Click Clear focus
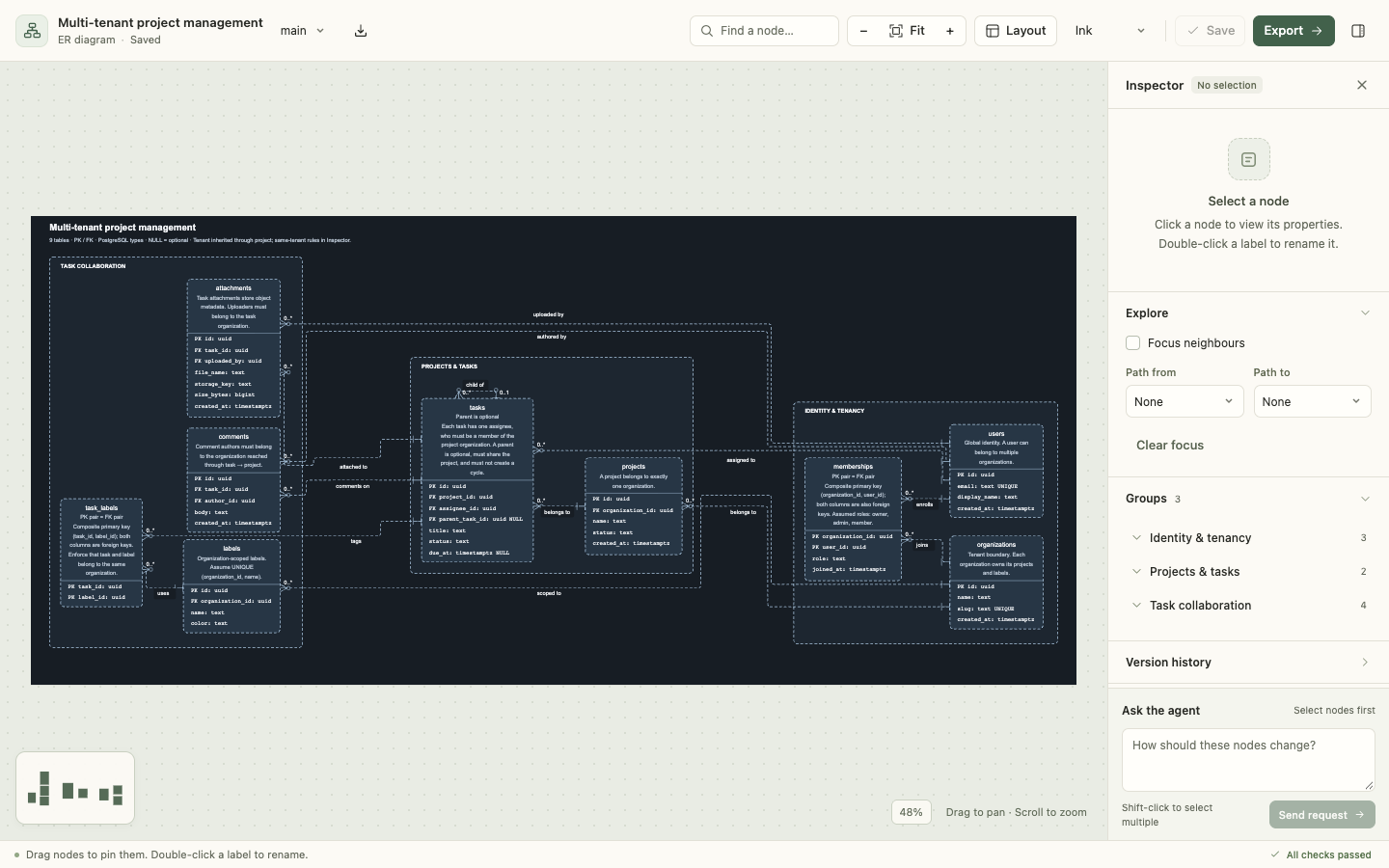This screenshot has width=1389, height=868. (x=1170, y=446)
